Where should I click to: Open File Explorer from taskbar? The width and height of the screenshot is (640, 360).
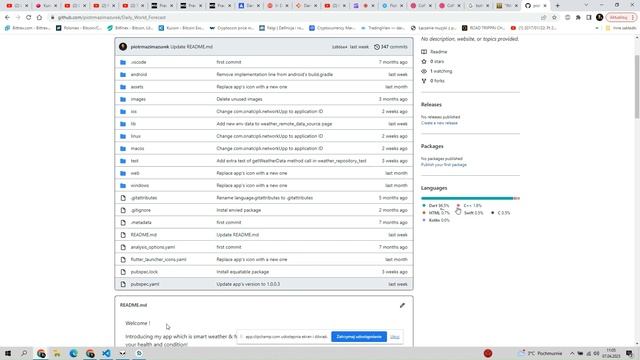coord(57,353)
